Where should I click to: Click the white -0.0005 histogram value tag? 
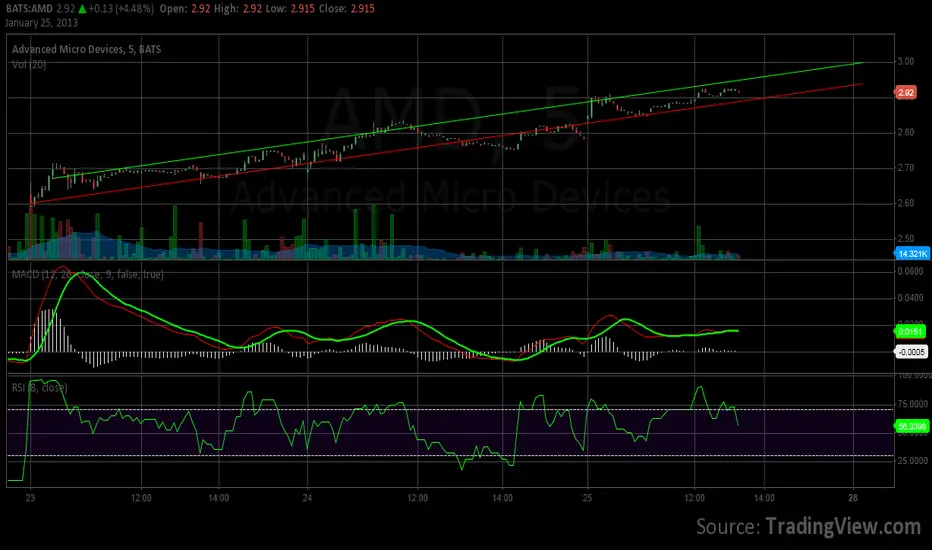click(911, 352)
